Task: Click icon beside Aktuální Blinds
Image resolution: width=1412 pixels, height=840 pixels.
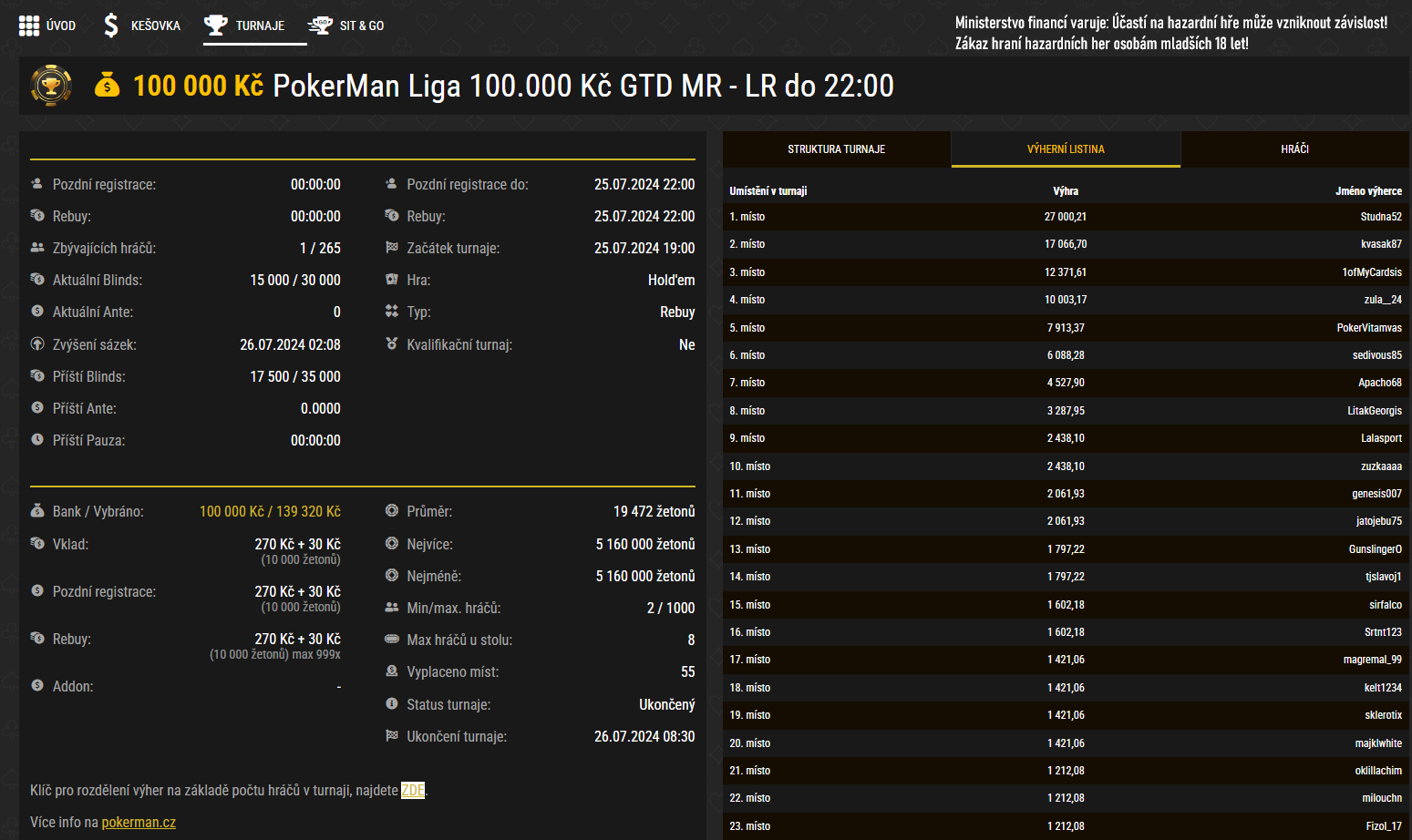Action: click(37, 279)
